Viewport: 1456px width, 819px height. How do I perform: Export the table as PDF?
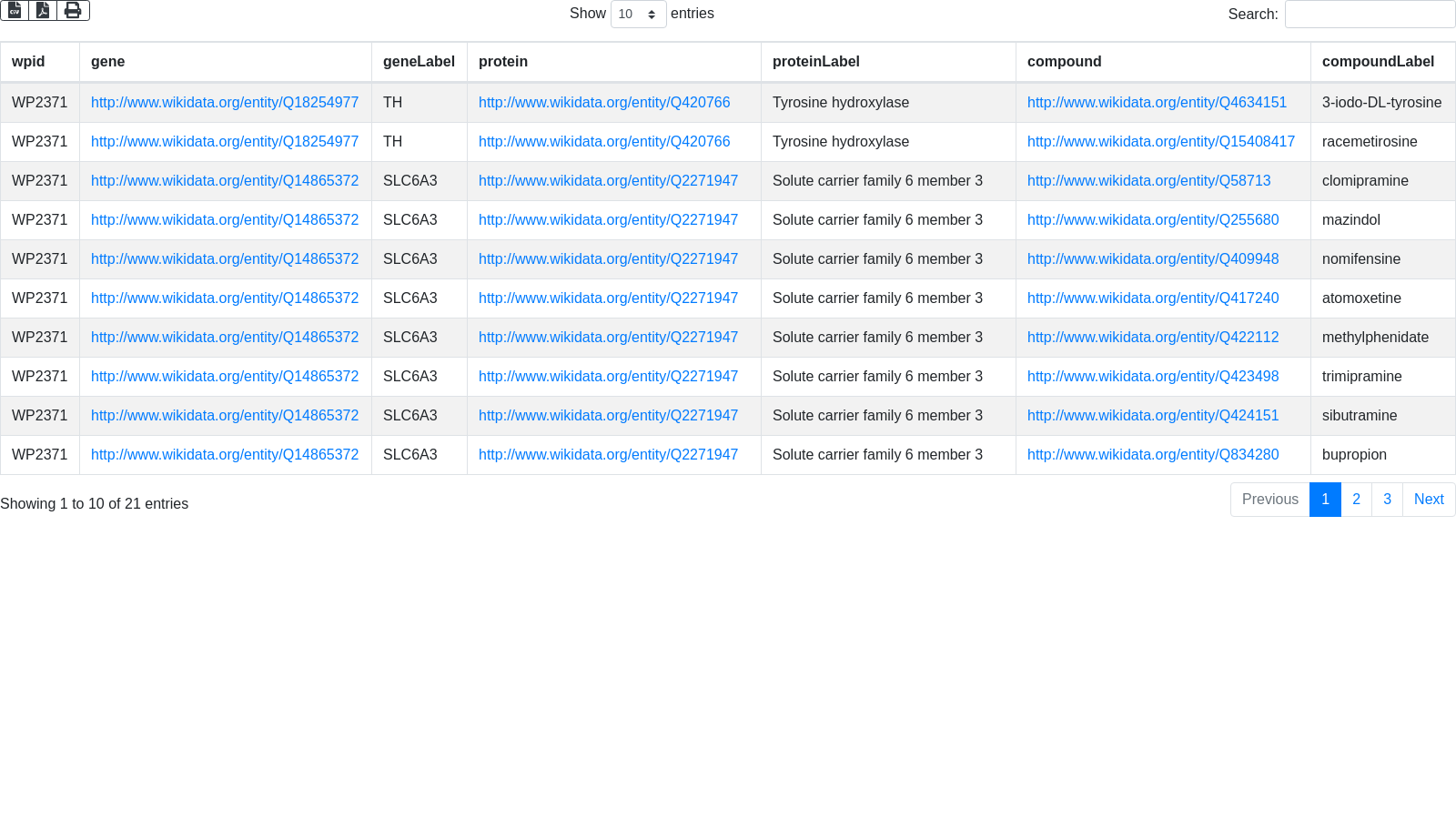click(x=43, y=10)
